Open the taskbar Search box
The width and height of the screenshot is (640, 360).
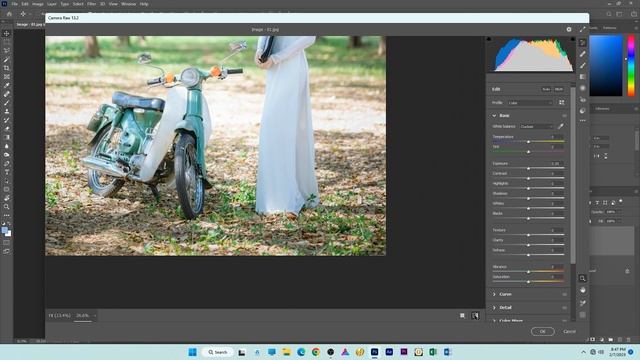pos(218,352)
